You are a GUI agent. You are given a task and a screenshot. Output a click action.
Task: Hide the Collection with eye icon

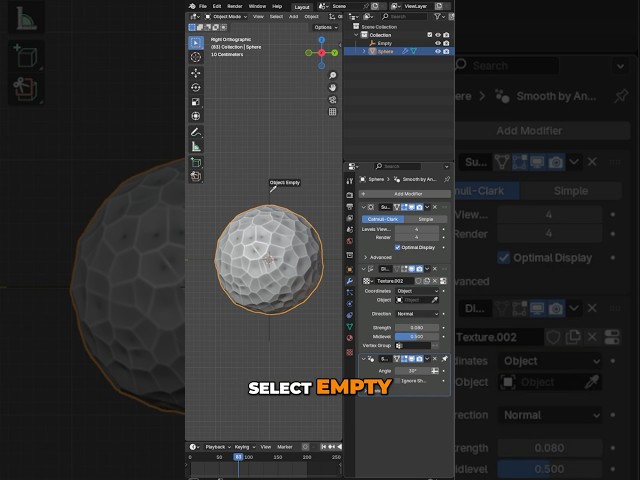coord(438,35)
